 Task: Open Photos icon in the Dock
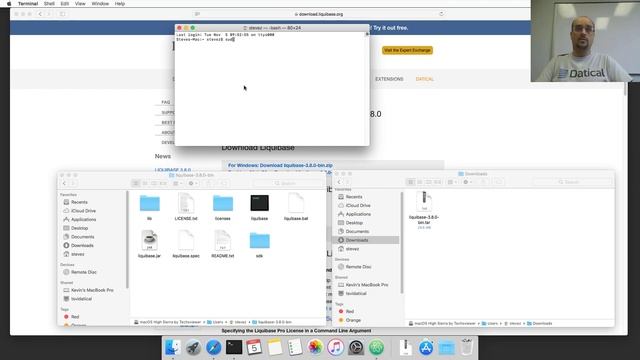point(315,347)
